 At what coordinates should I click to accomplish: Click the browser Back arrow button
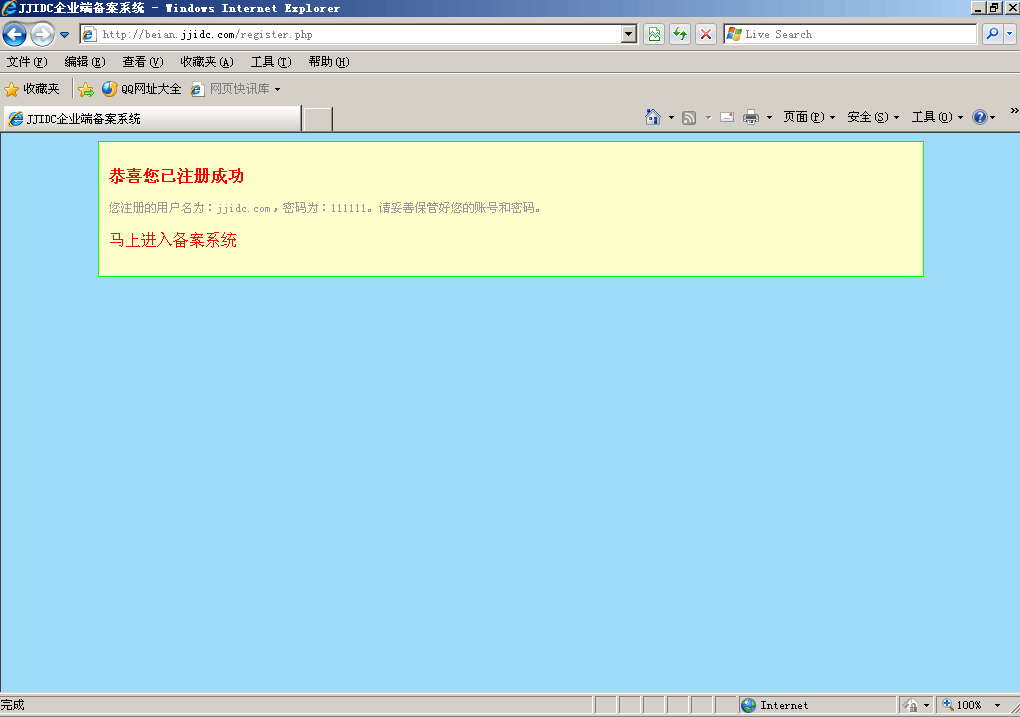click(x=15, y=35)
